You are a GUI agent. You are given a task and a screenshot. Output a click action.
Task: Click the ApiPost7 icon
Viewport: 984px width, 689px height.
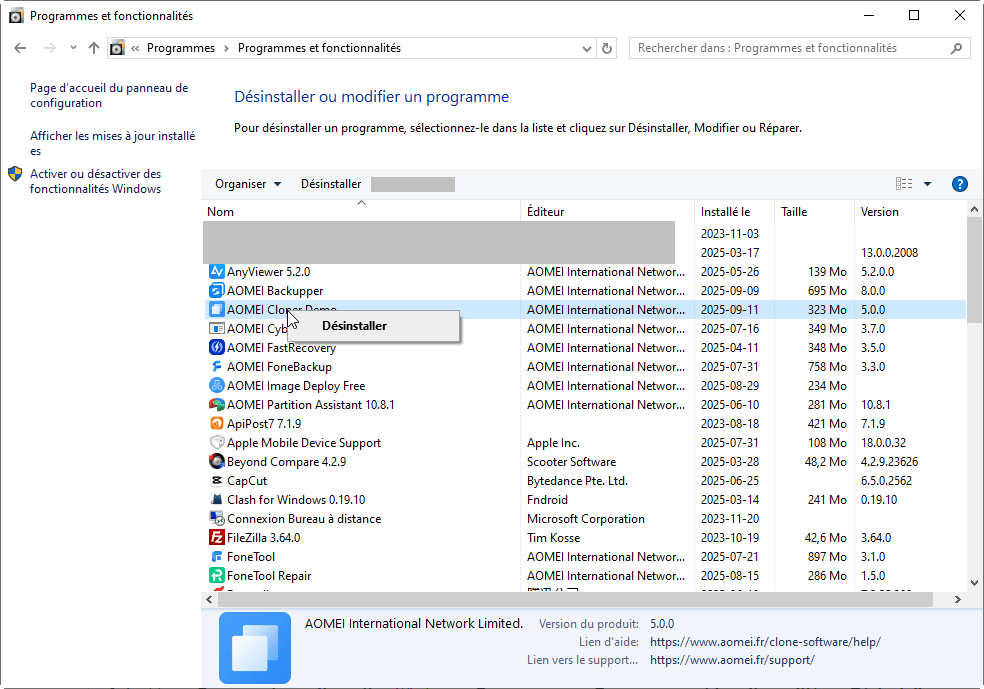[217, 424]
